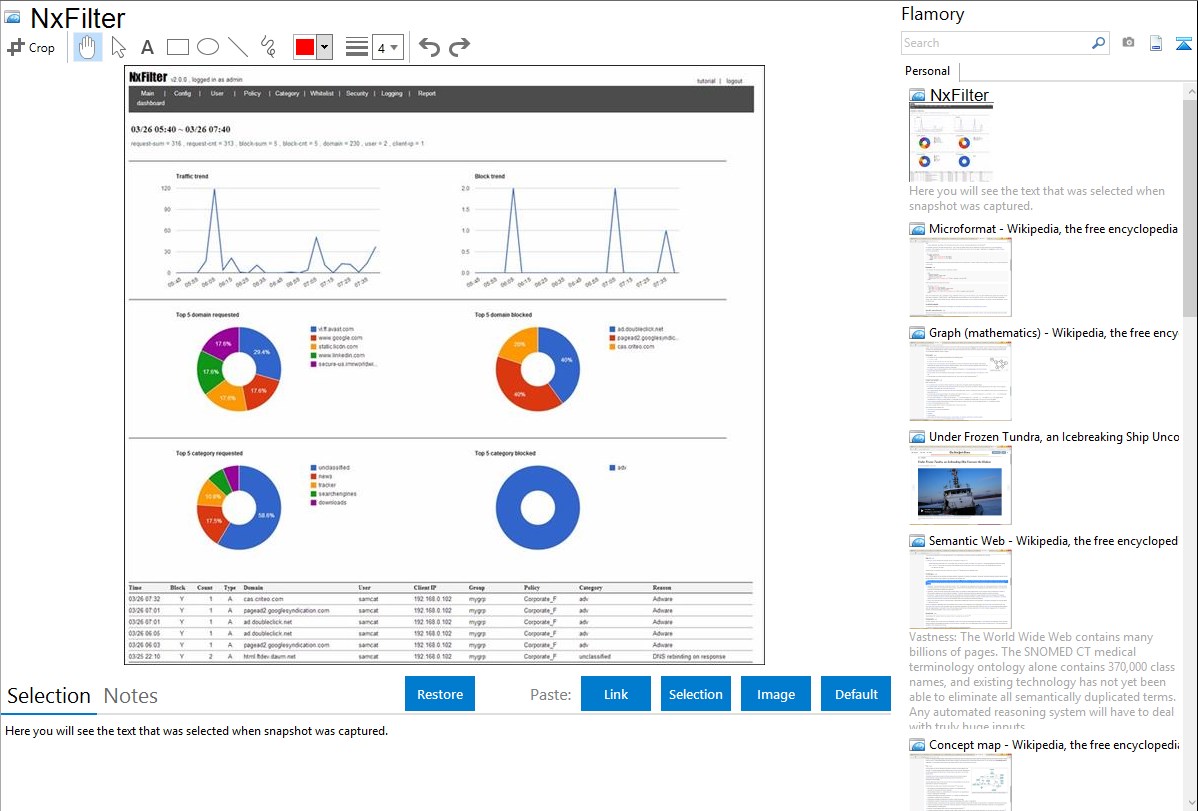Click the blue upload arrow icon
This screenshot has height=811, width=1198.
1183,43
